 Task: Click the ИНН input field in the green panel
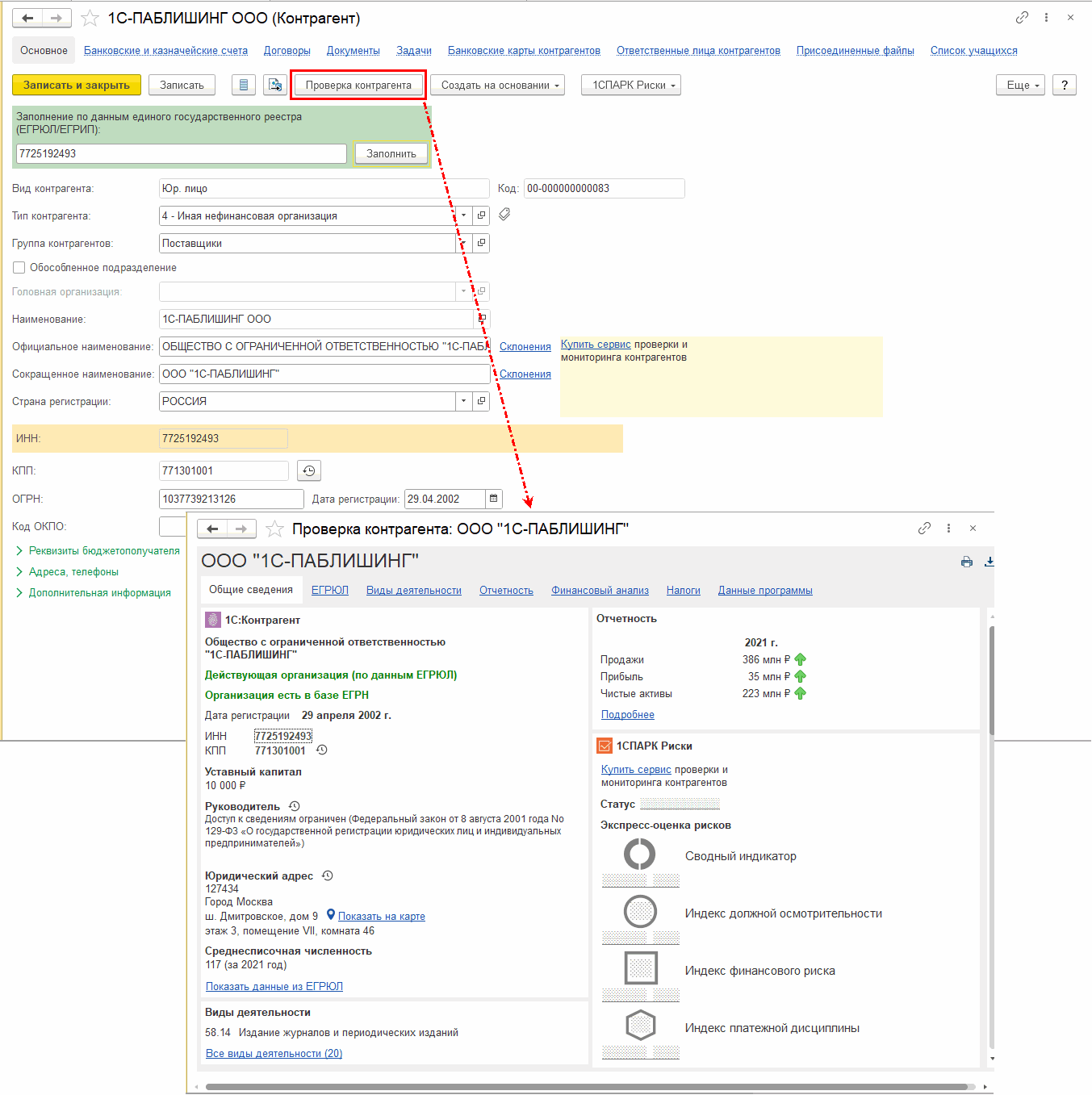click(x=181, y=153)
